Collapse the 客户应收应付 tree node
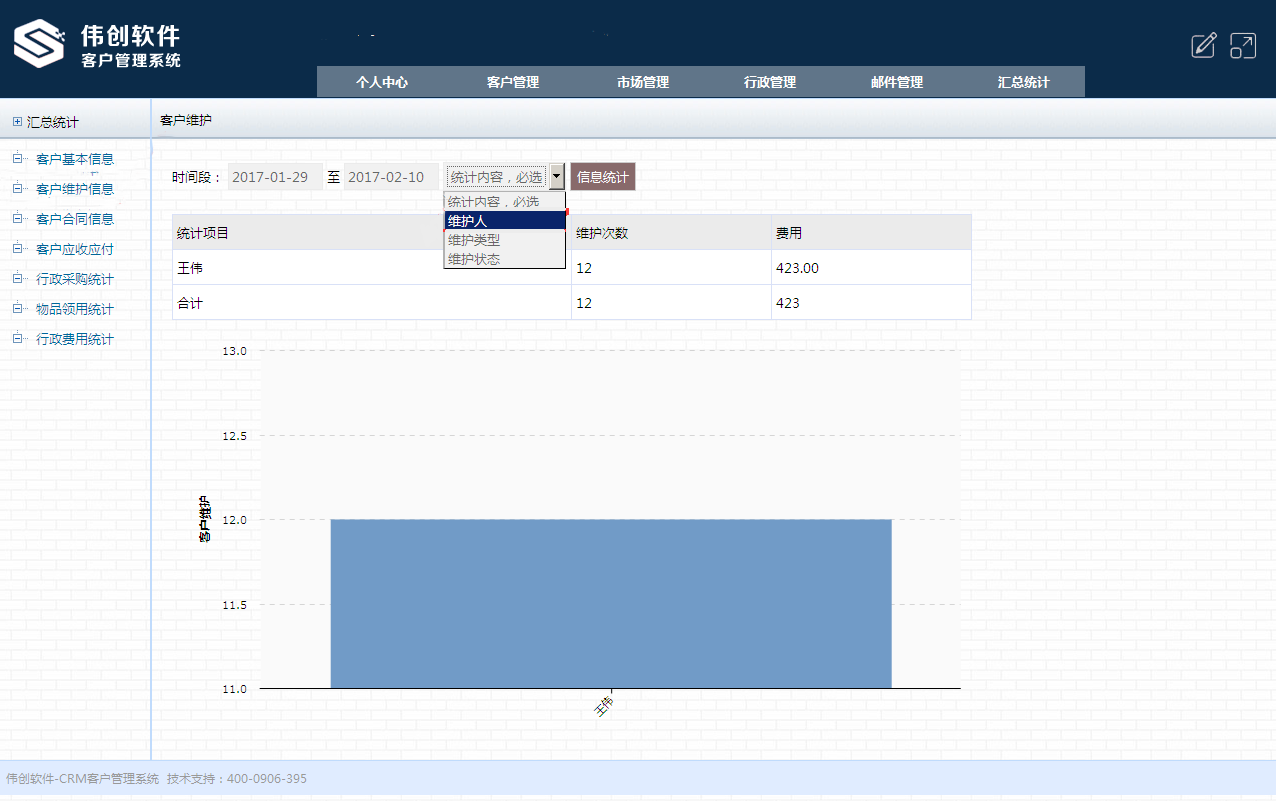Viewport: 1276px width, 801px height. (16, 248)
